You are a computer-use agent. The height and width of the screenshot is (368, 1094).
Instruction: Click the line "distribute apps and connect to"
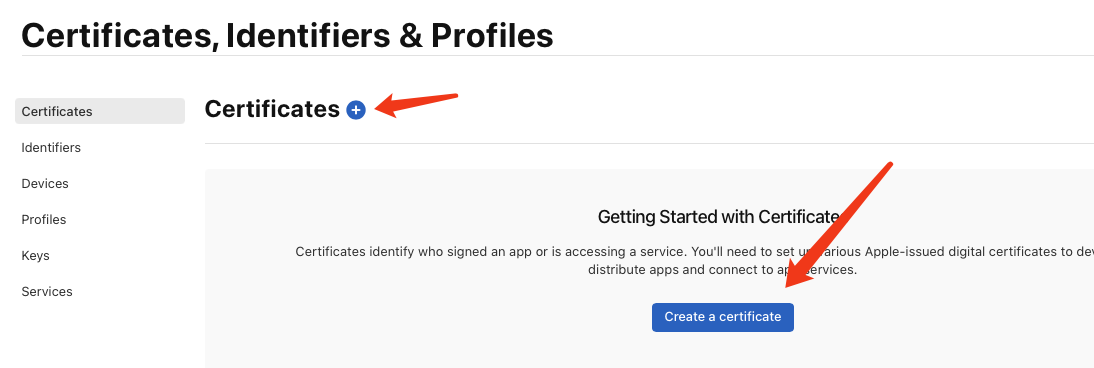[722, 270]
